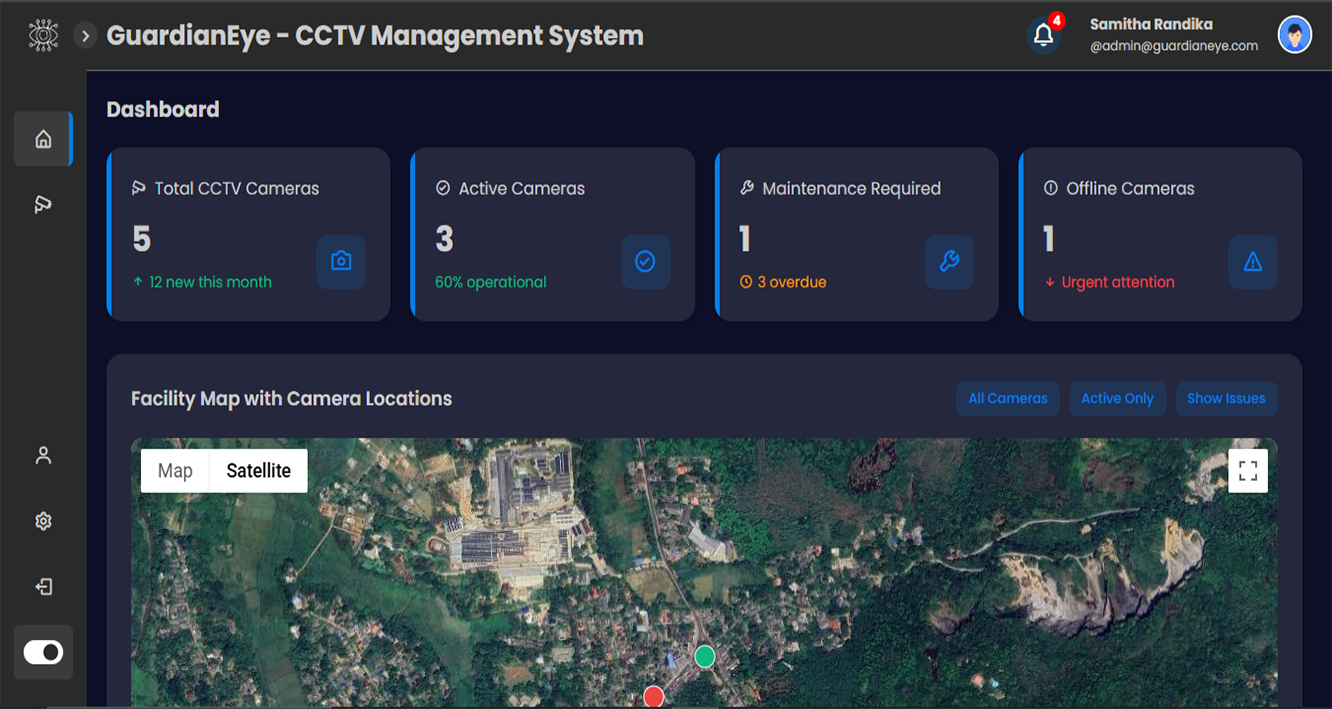The width and height of the screenshot is (1332, 709).
Task: Open the notifications bell icon
Action: click(1043, 36)
